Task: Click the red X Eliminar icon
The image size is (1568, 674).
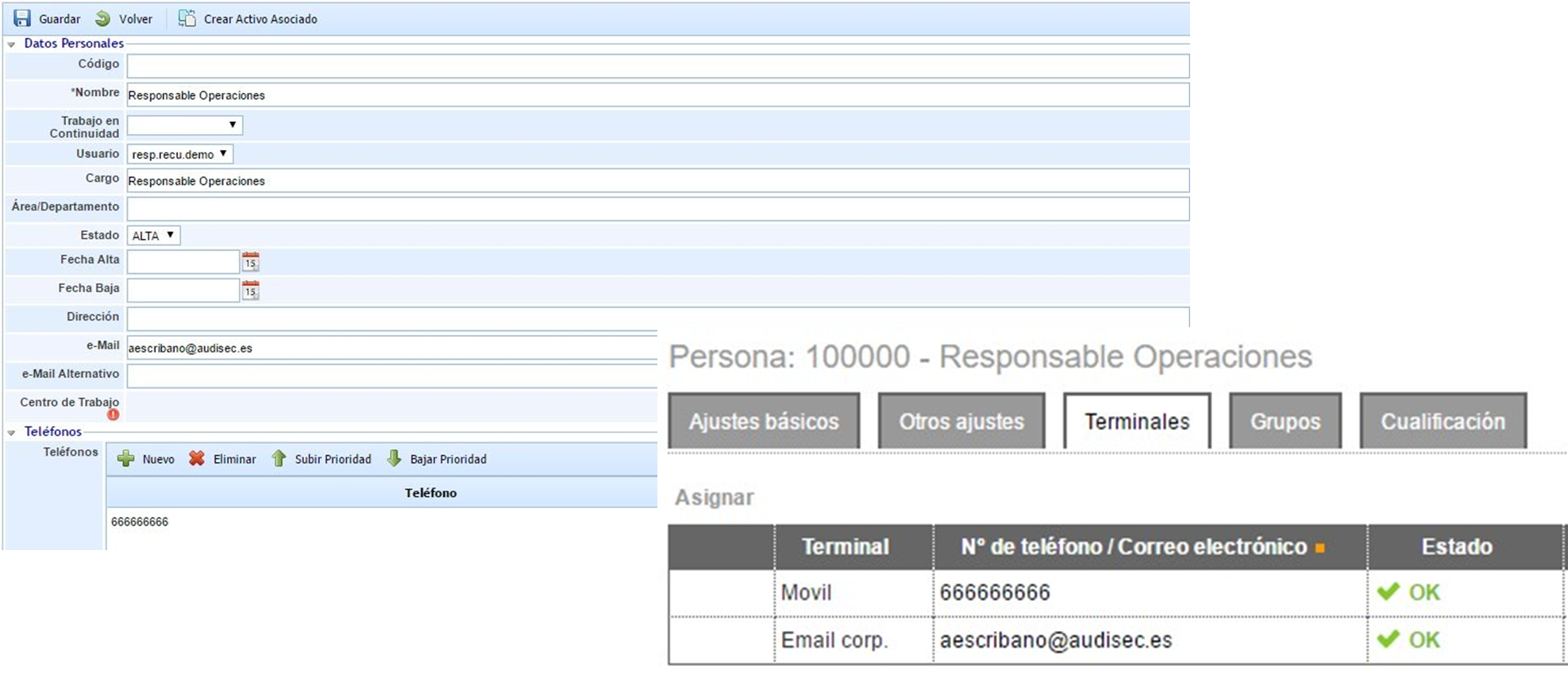Action: point(197,459)
